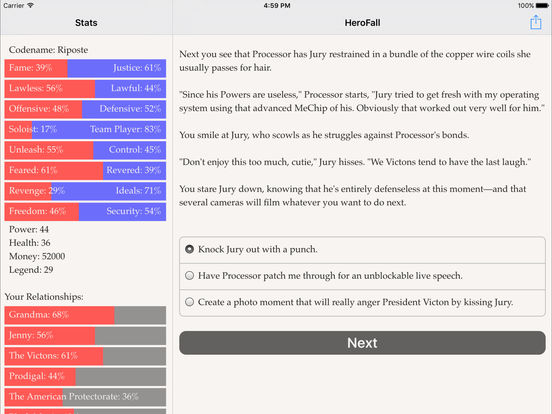Image resolution: width=552 pixels, height=414 pixels.
Task: Click the Fame/Justice stat bar
Action: coord(85,68)
